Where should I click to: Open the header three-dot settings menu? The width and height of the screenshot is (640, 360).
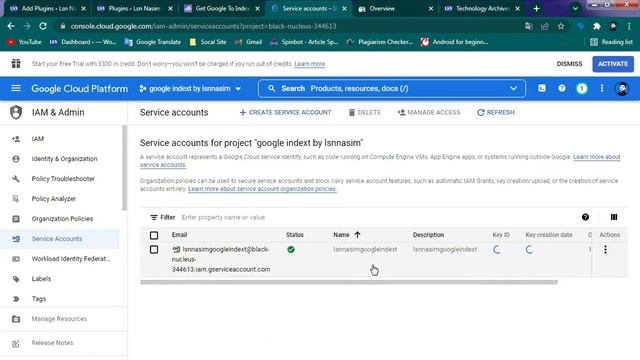click(602, 88)
